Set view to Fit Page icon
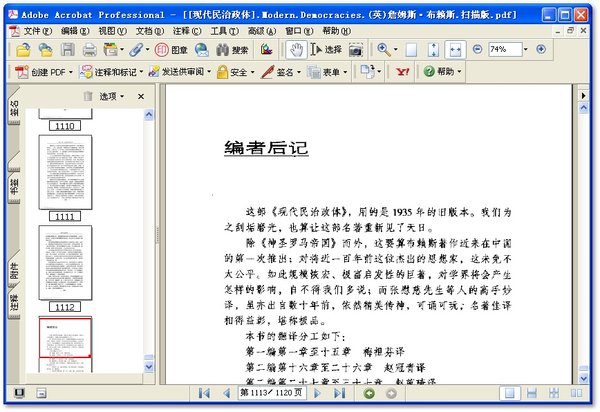The image size is (600, 412). click(433, 50)
